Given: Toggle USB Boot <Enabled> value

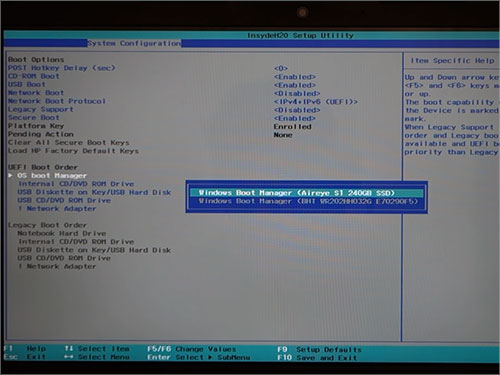Looking at the screenshot, I should pyautogui.click(x=295, y=85).
